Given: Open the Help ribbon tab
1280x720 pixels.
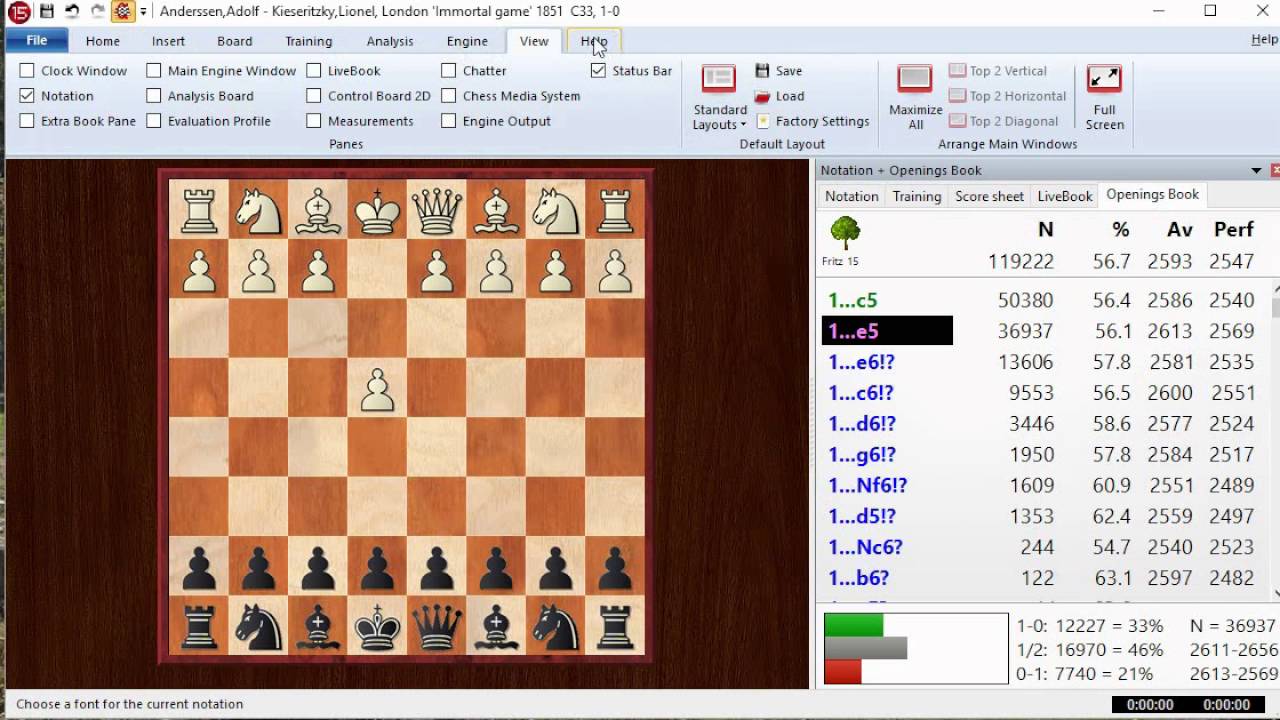Looking at the screenshot, I should [x=594, y=41].
